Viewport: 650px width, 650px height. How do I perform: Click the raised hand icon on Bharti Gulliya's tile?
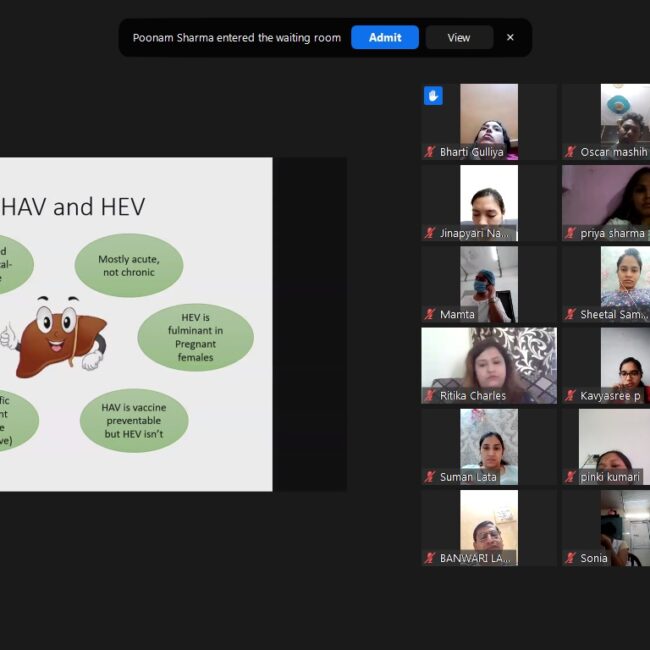click(x=433, y=96)
